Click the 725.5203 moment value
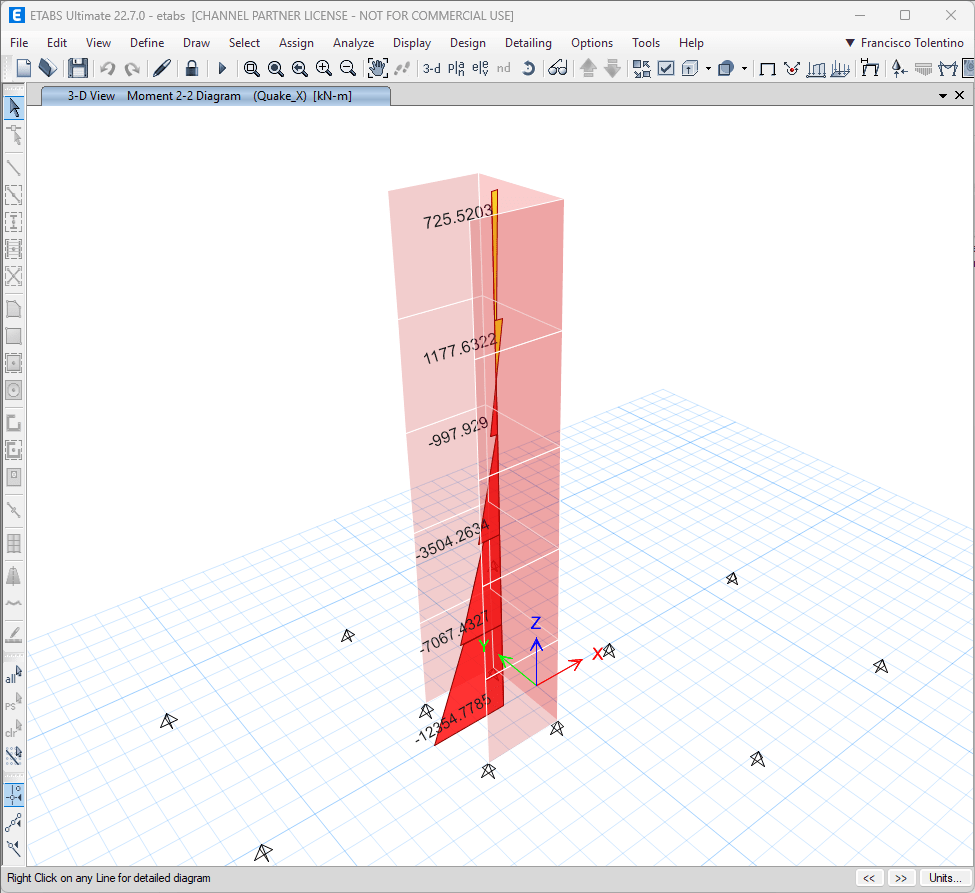The height and width of the screenshot is (893, 975). pos(458,217)
